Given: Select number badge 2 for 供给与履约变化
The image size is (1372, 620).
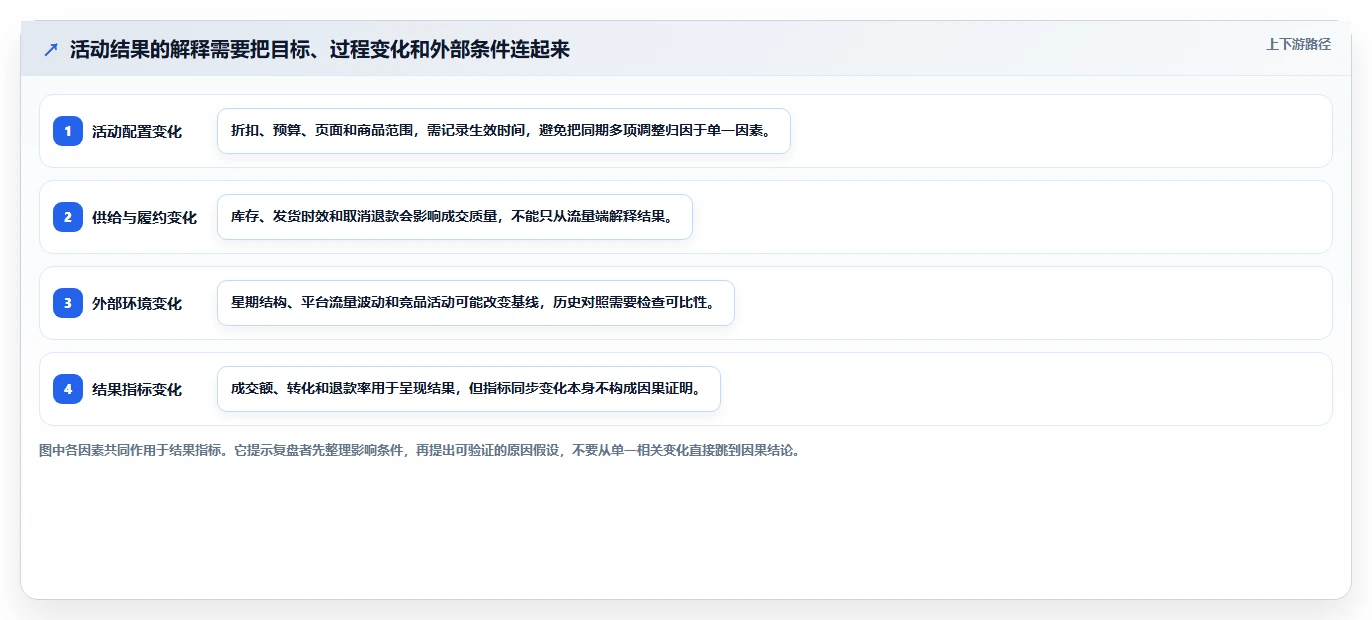Looking at the screenshot, I should pos(68,217).
